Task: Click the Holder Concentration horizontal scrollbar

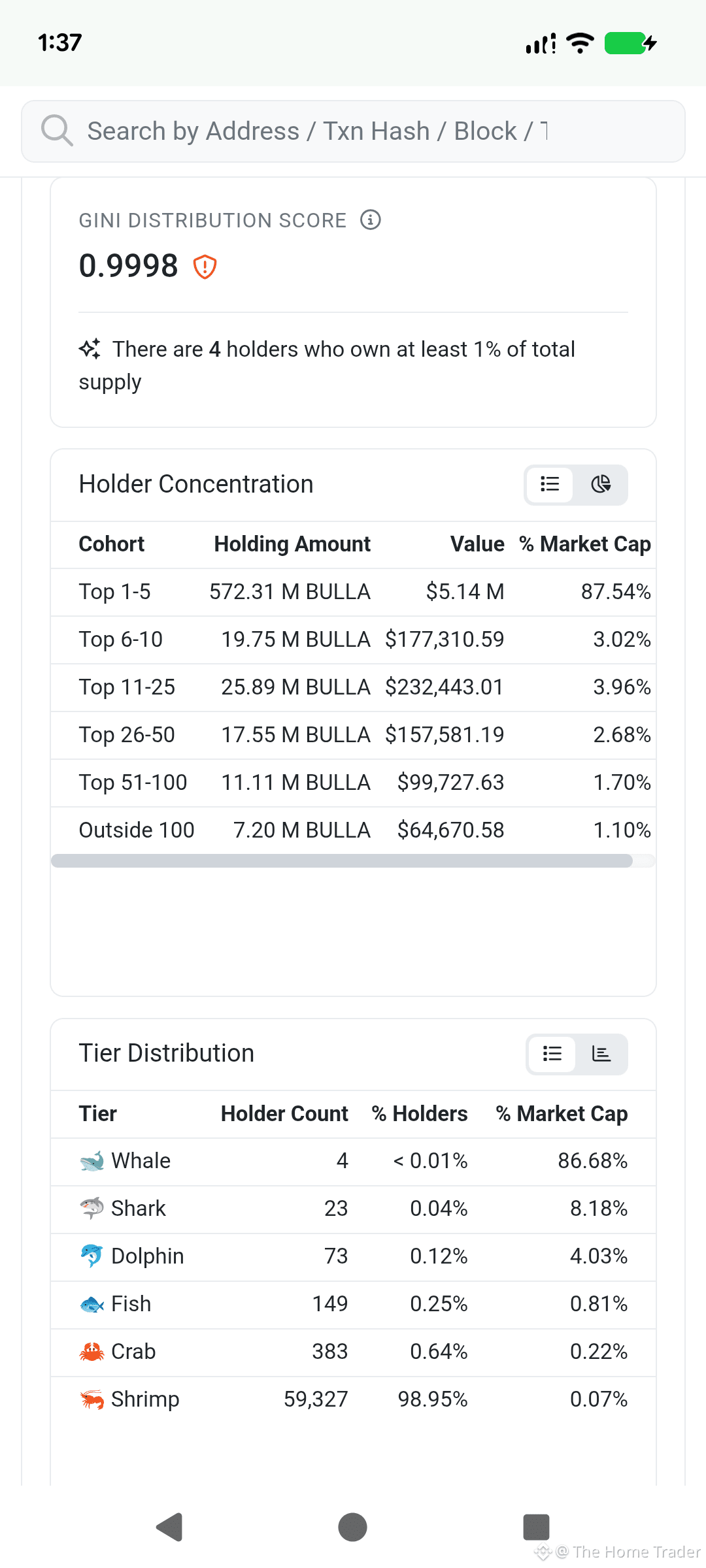Action: coord(342,860)
